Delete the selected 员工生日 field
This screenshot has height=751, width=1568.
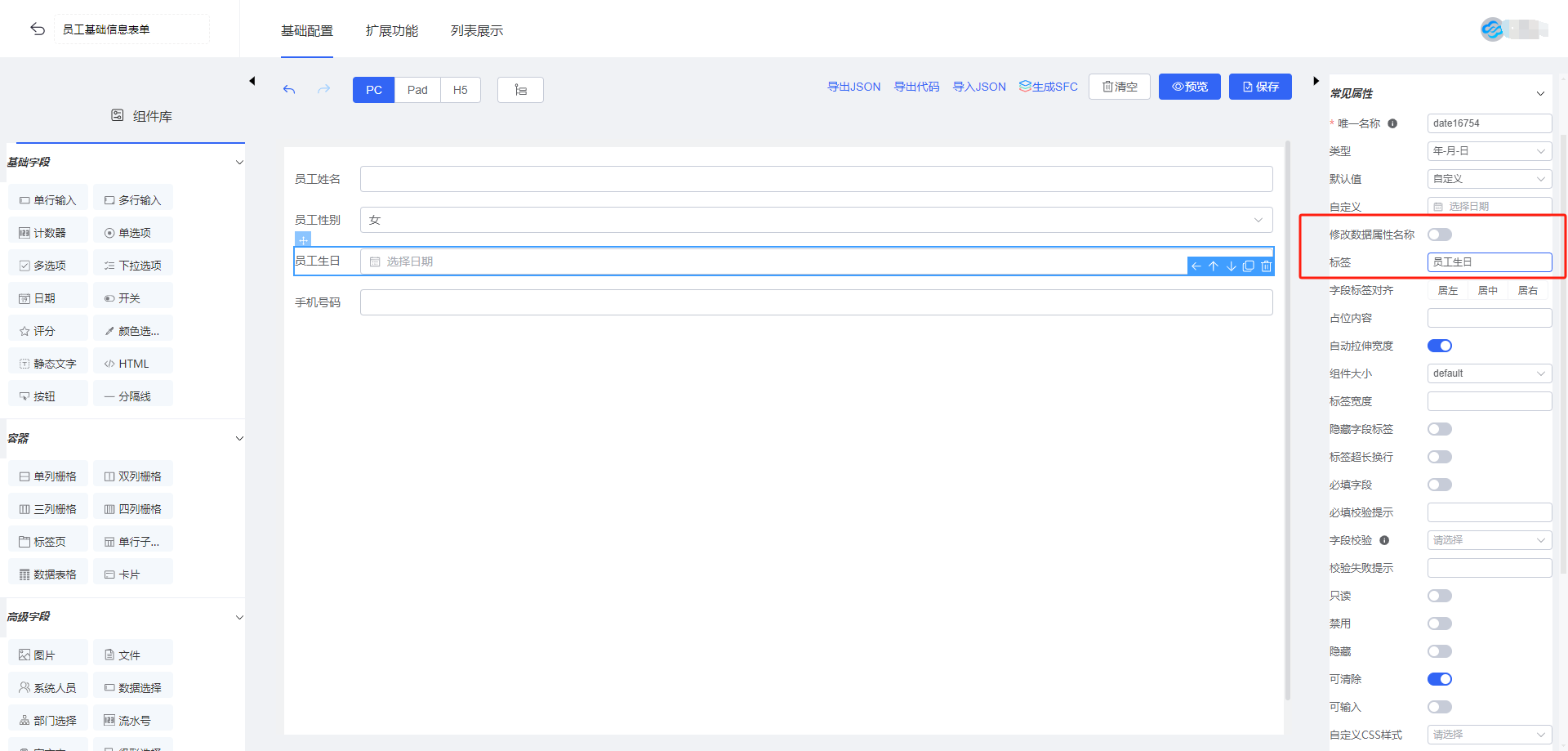point(1266,266)
